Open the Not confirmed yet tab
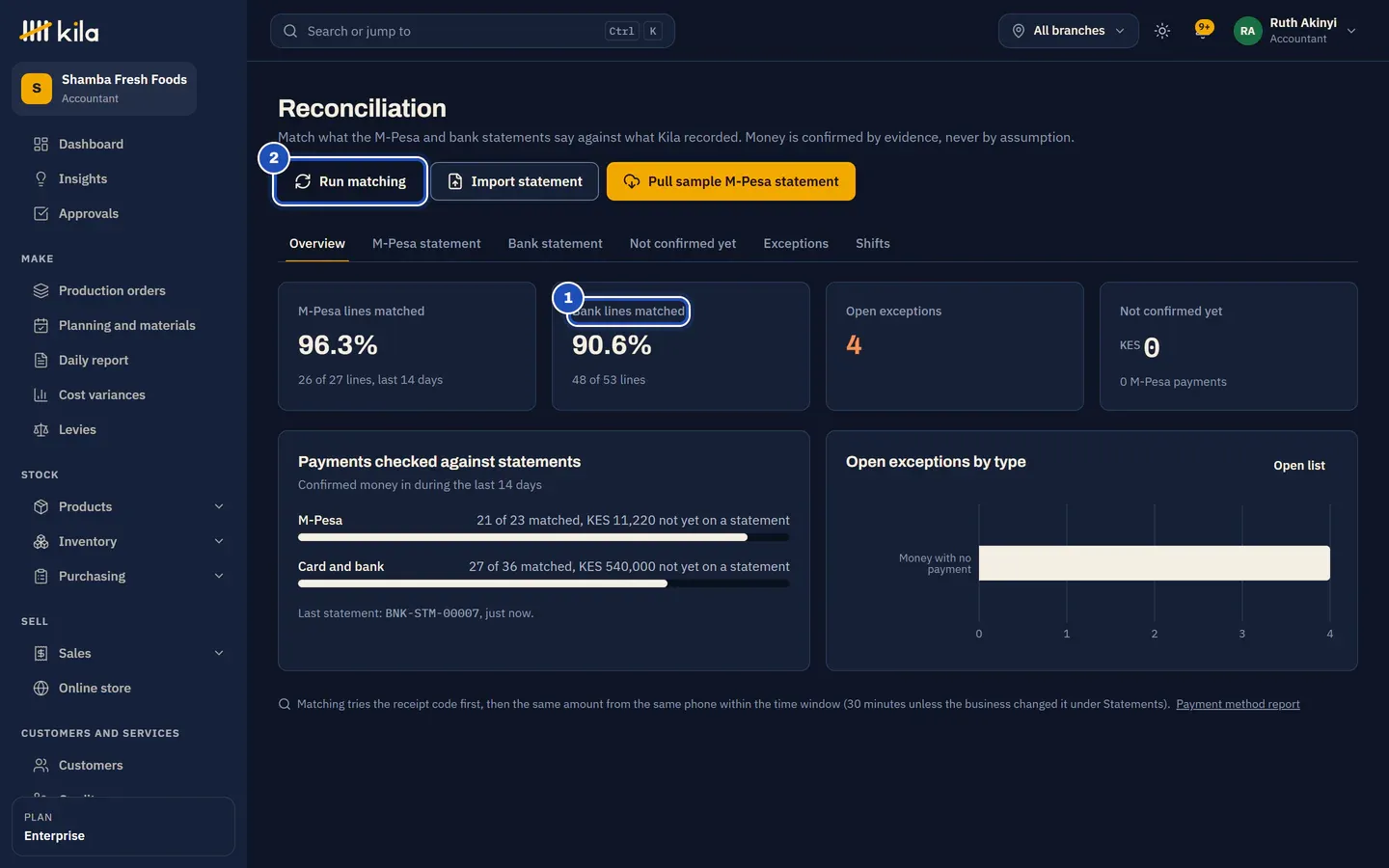Viewport: 1389px width, 868px height. point(683,243)
